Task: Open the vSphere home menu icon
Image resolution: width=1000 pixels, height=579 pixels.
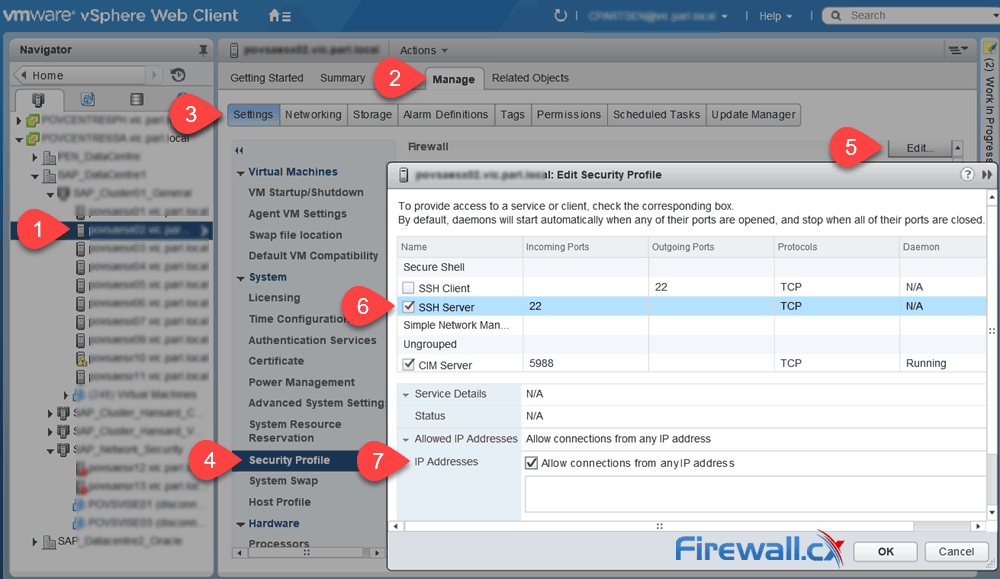Action: (279, 15)
